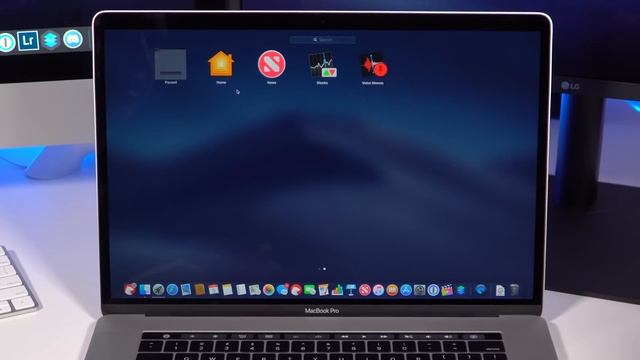Open Messages with the notification badge

[282, 290]
